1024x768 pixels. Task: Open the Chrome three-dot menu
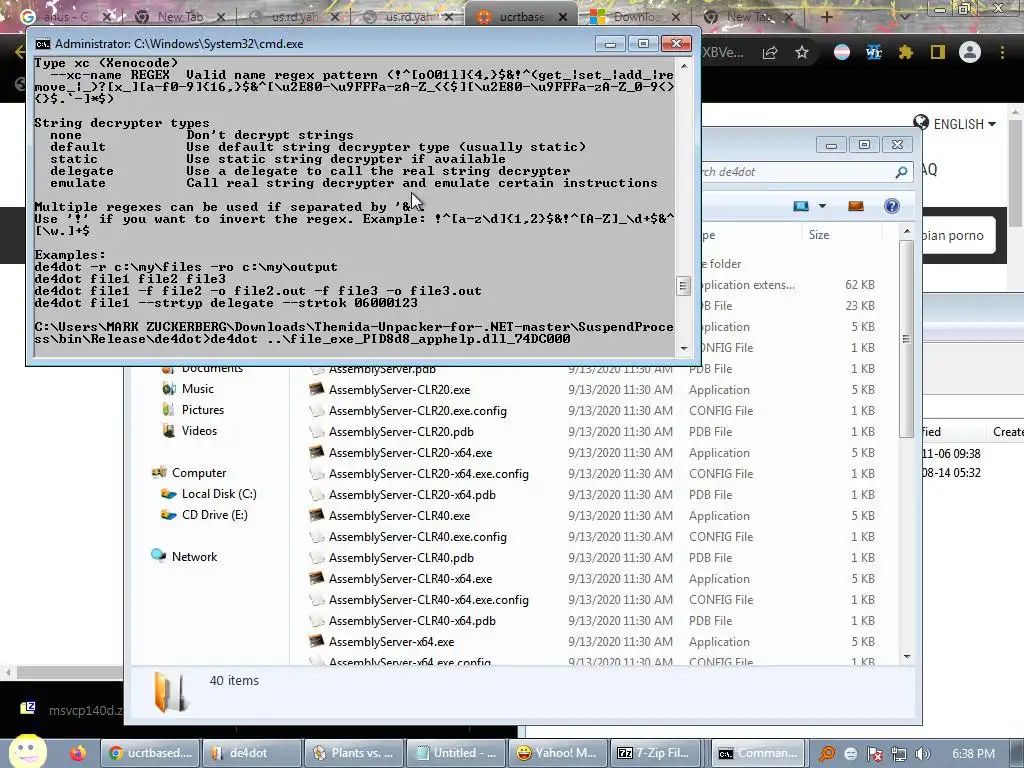[1002, 52]
